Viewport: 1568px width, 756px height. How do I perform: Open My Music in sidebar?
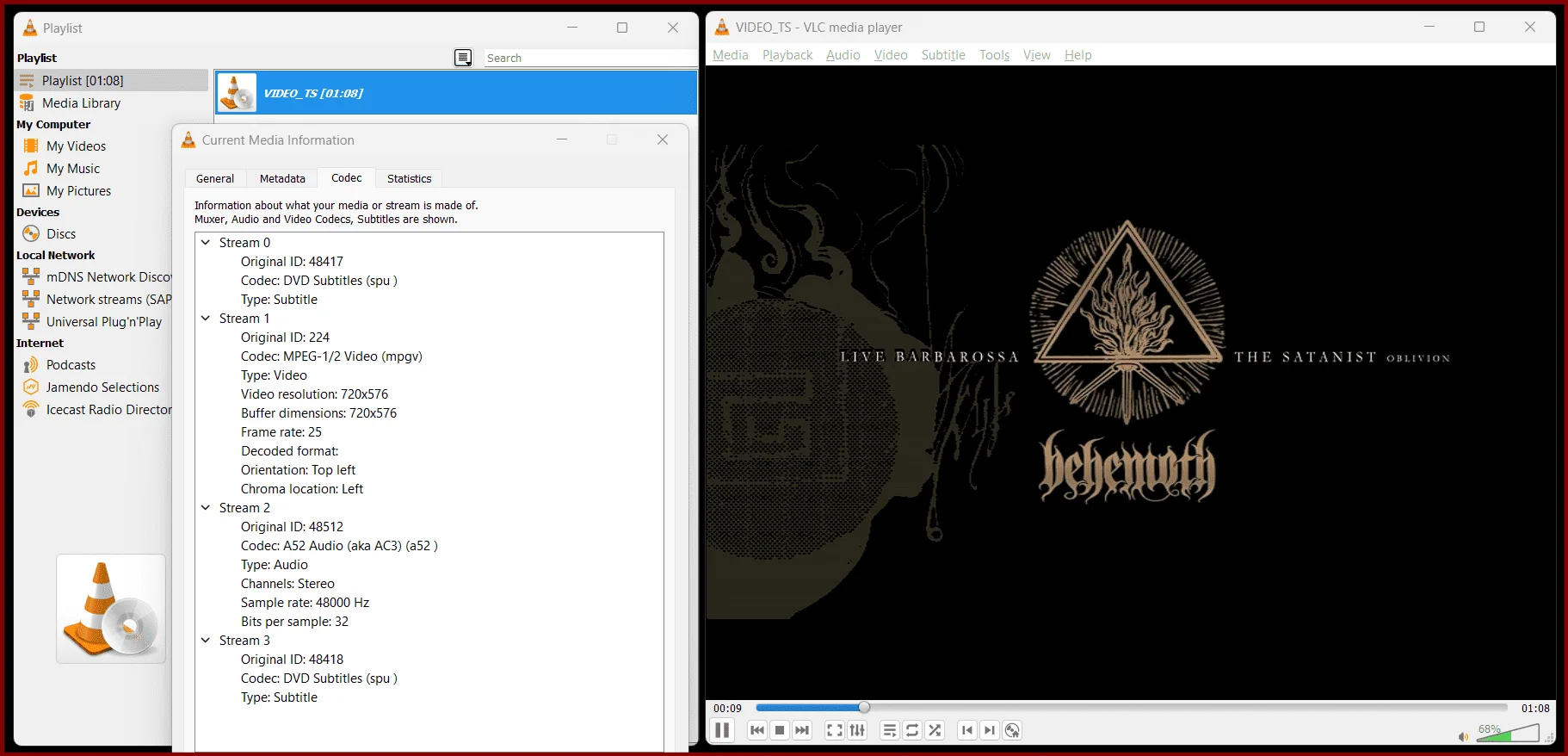(73, 169)
